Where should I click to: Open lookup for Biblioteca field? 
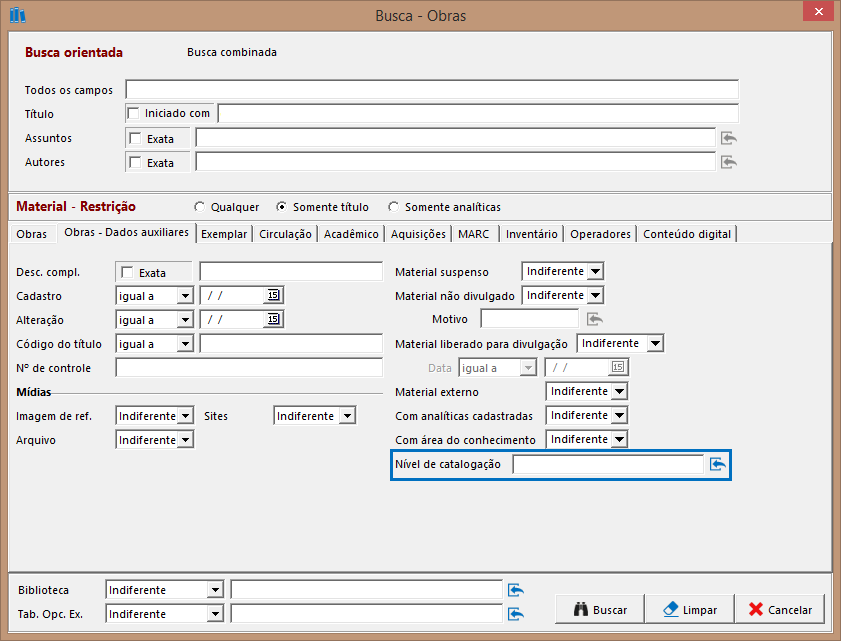click(515, 590)
